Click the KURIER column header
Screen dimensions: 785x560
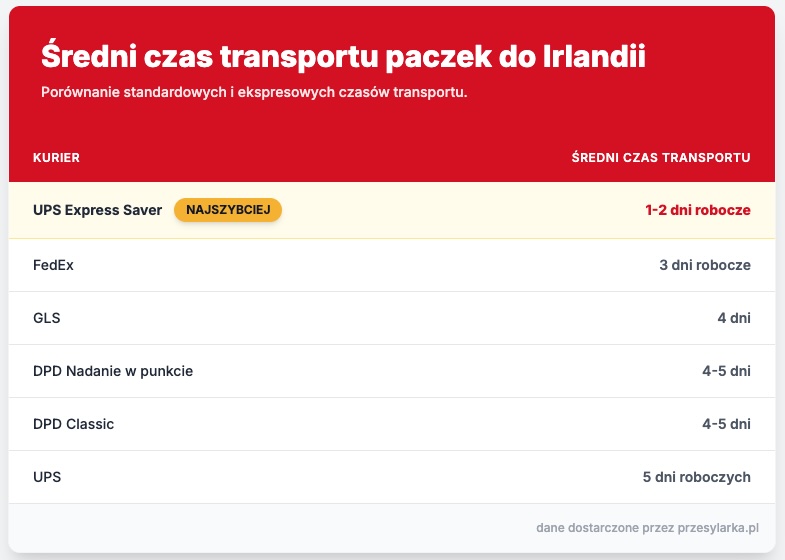56,158
